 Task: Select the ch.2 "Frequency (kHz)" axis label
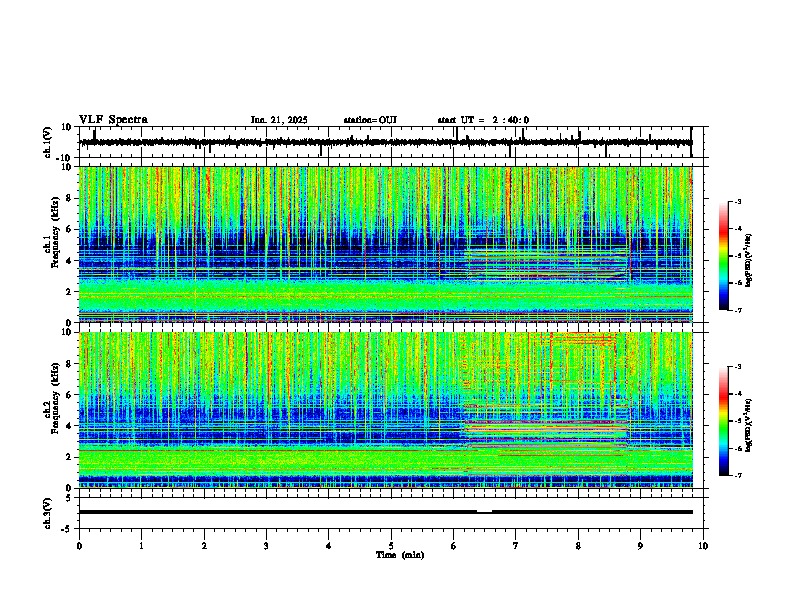click(x=55, y=397)
